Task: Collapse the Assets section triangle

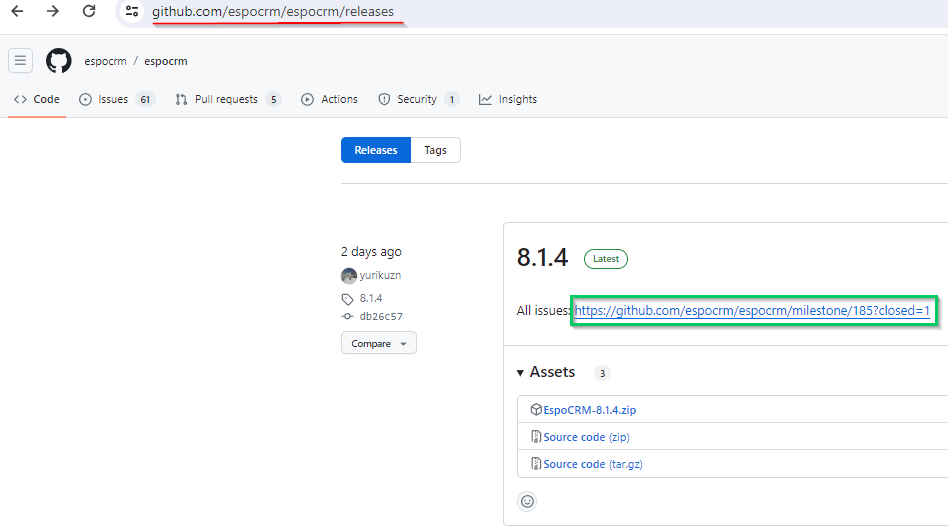Action: tap(520, 373)
